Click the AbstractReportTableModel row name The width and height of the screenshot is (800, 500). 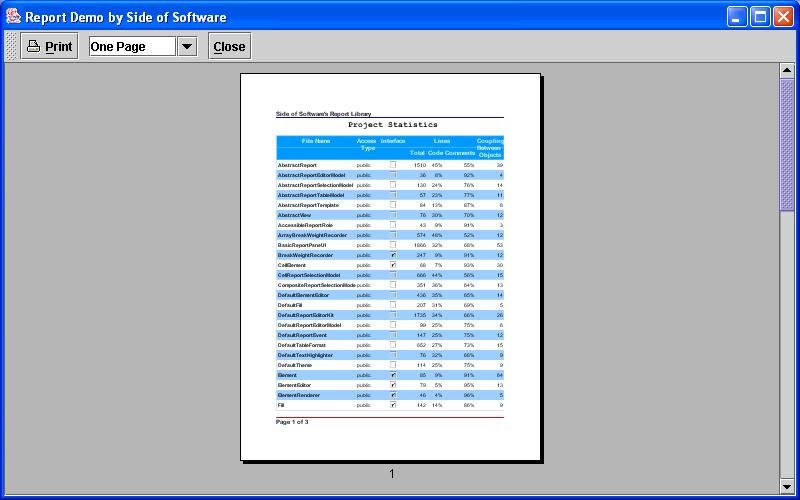311,195
